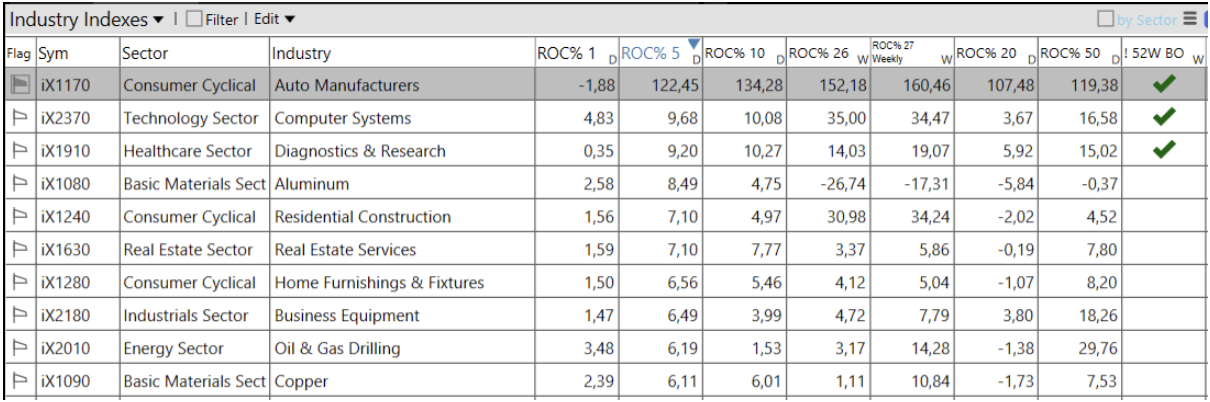The height and width of the screenshot is (402, 1210).
Task: Expand the Edit dropdown menu
Action: point(275,19)
